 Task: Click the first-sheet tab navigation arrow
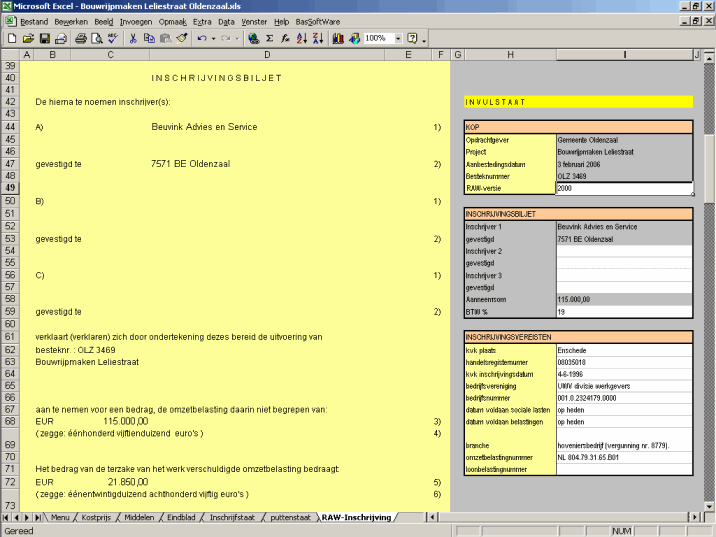(7, 517)
